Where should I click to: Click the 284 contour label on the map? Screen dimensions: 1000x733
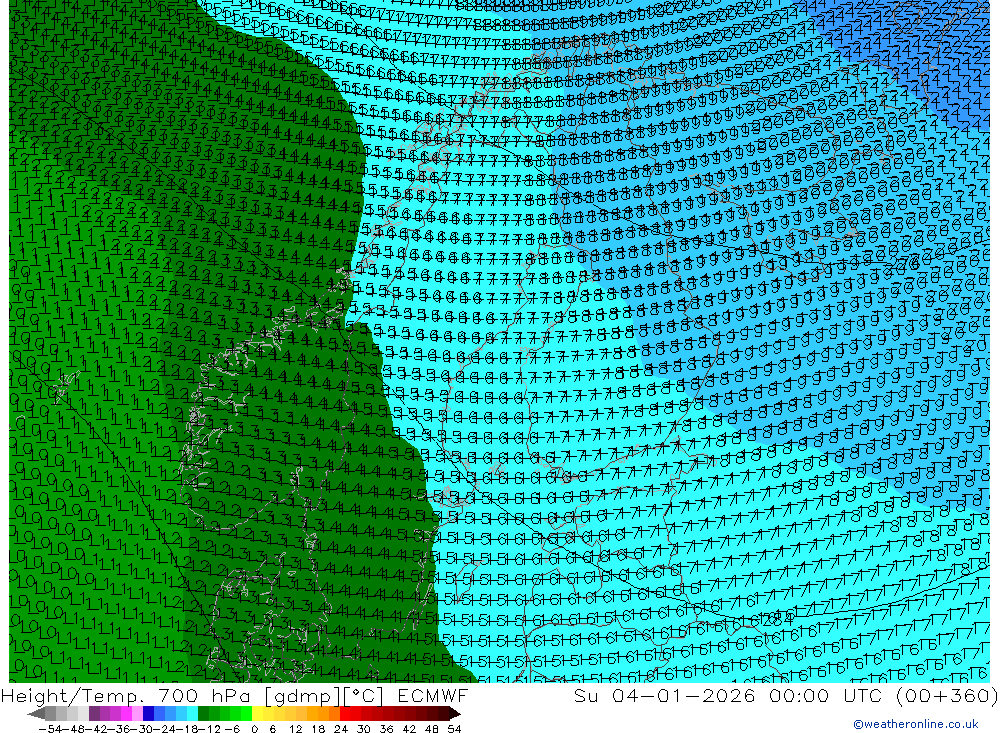778,618
